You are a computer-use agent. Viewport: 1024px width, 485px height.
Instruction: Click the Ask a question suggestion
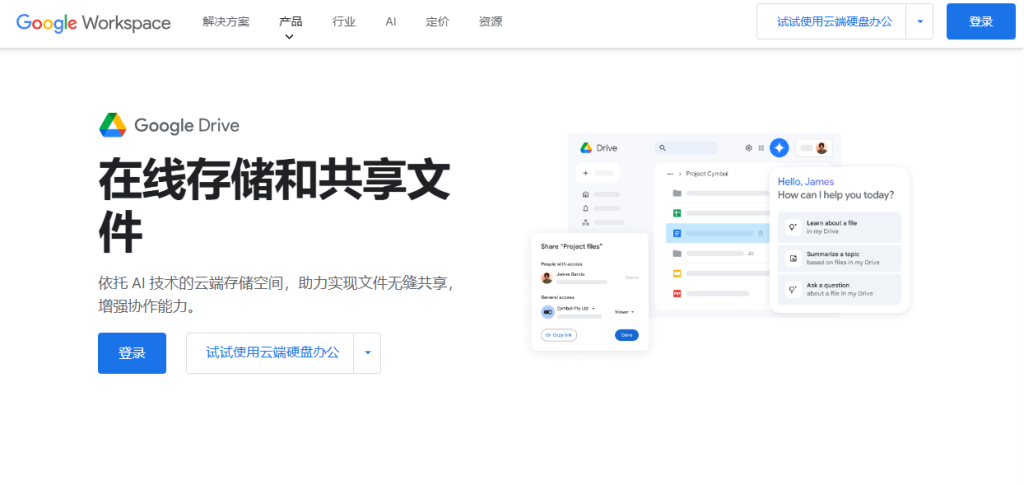click(839, 289)
